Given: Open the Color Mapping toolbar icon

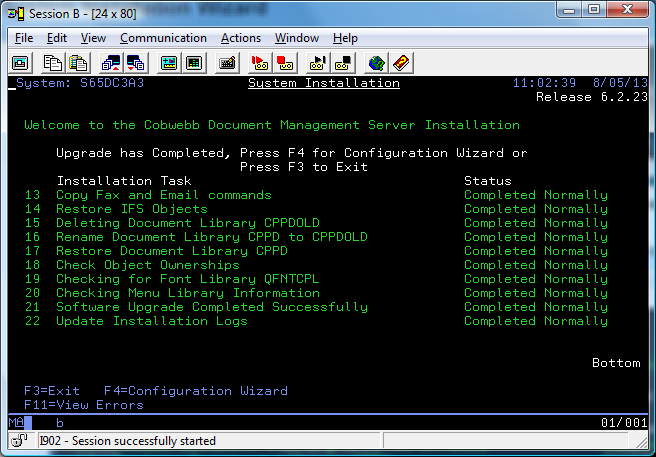Looking at the screenshot, I should (x=194, y=63).
